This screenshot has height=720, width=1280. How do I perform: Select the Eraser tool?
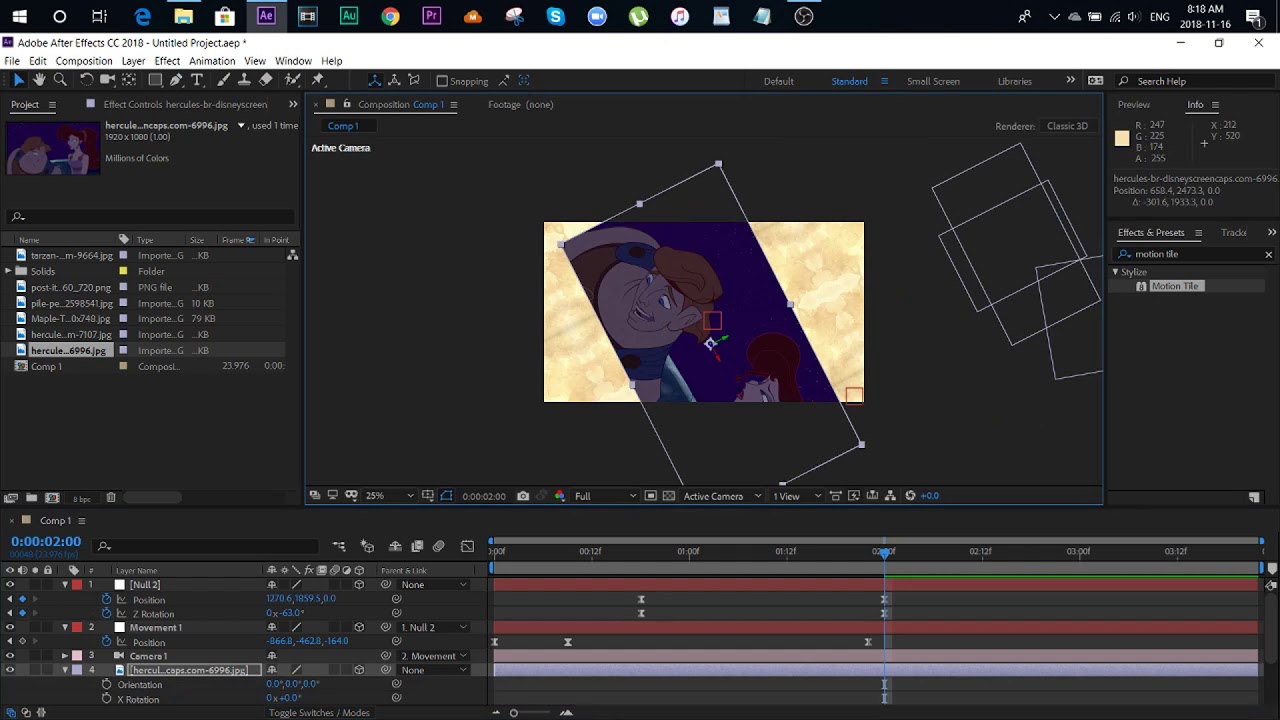coord(266,80)
